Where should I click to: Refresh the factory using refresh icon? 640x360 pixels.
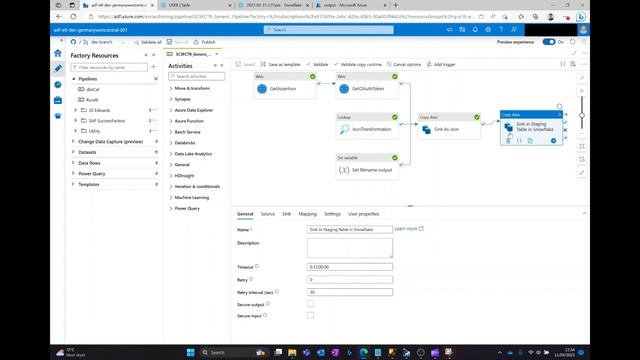point(573,42)
